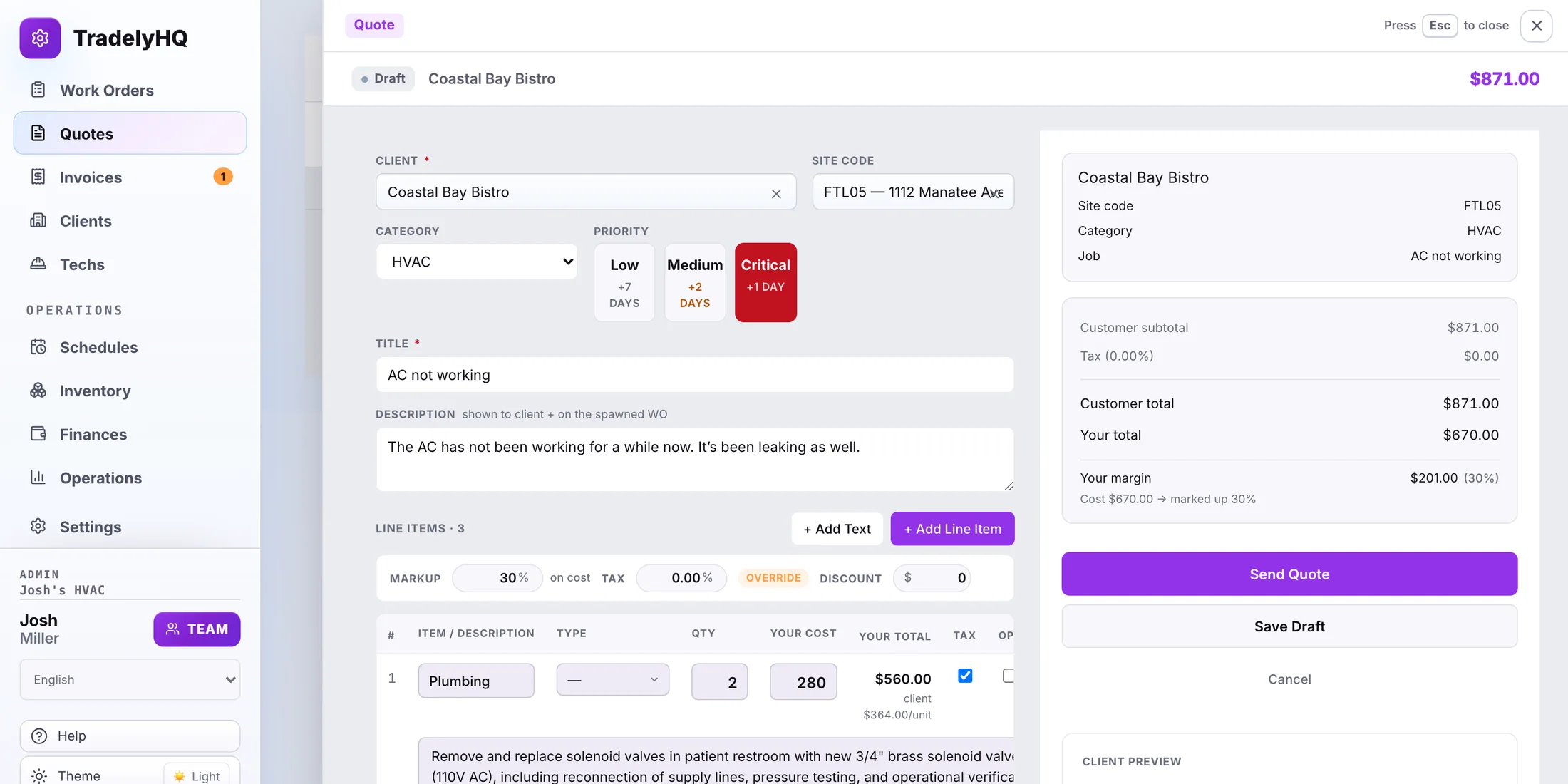1568x784 pixels.
Task: Click the Plumbing line description text box
Action: coord(716,761)
